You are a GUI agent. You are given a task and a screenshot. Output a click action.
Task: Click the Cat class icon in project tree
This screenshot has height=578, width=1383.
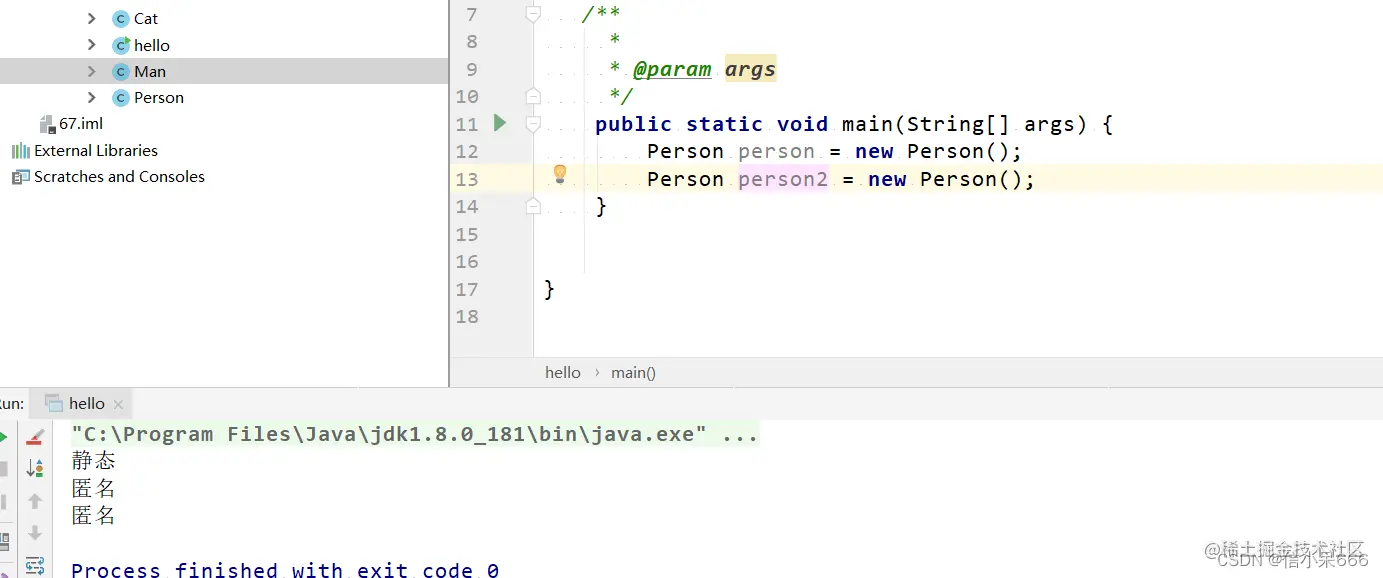pyautogui.click(x=121, y=19)
